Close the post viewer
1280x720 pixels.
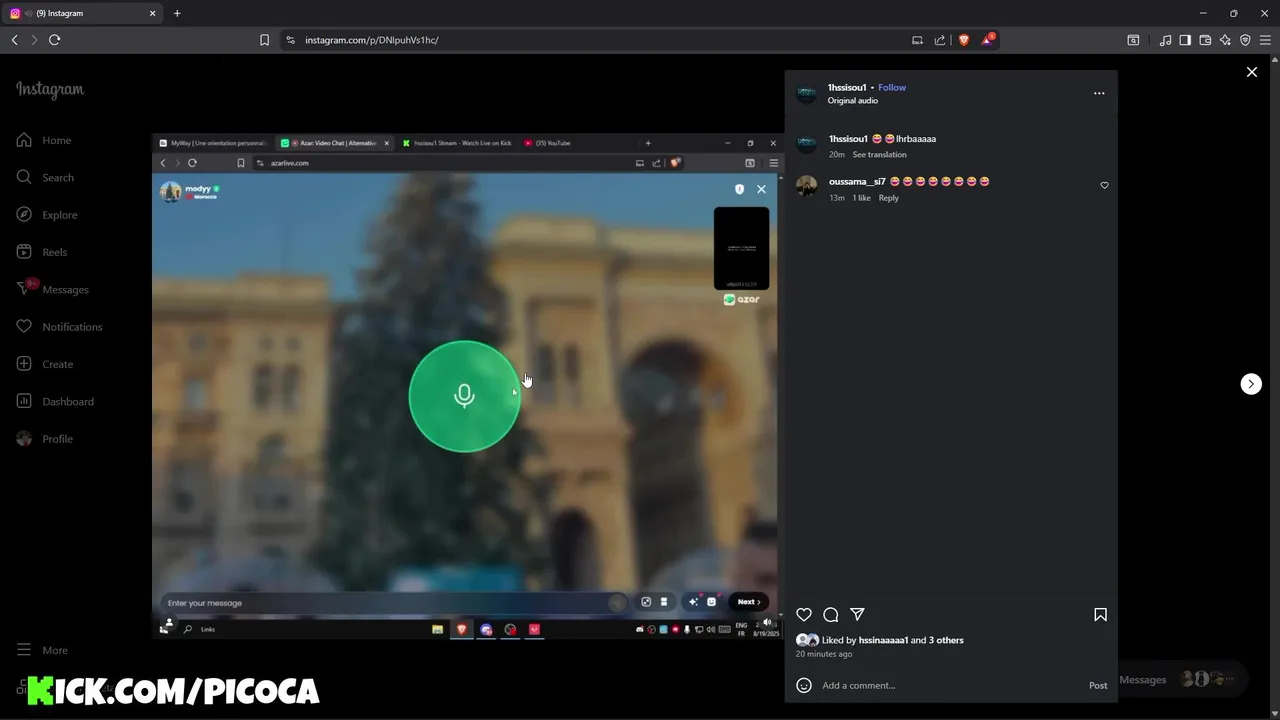click(1251, 72)
